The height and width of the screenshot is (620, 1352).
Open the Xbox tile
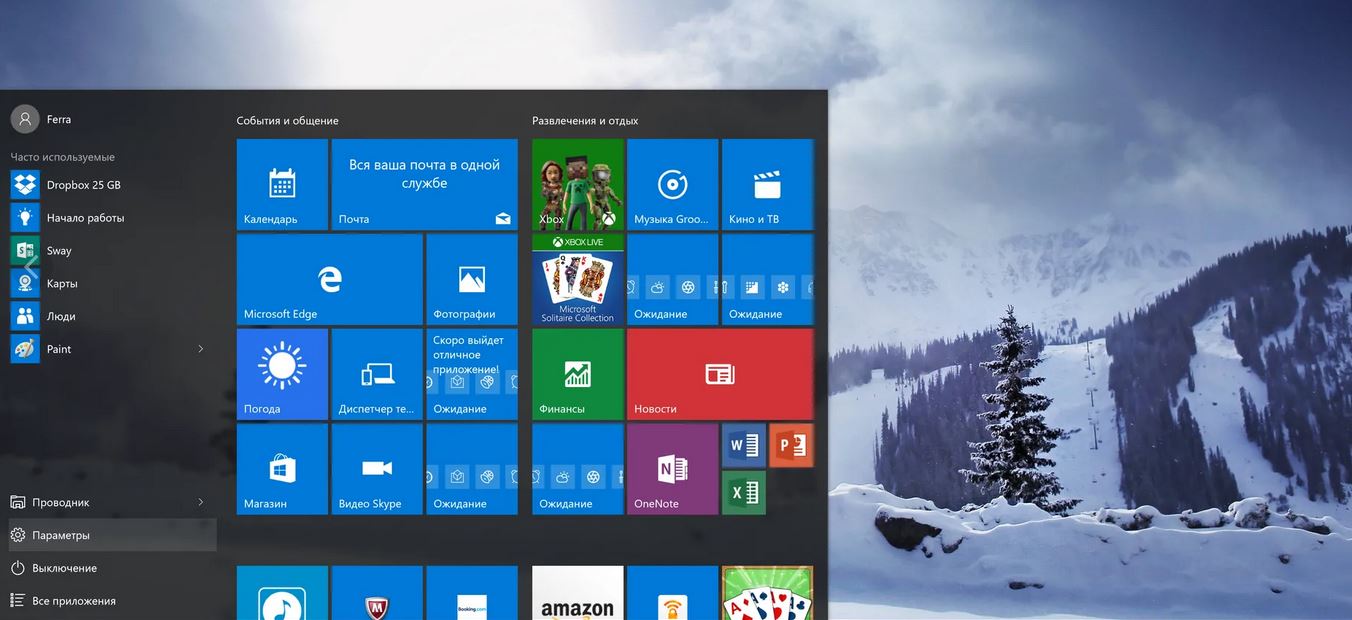578,184
